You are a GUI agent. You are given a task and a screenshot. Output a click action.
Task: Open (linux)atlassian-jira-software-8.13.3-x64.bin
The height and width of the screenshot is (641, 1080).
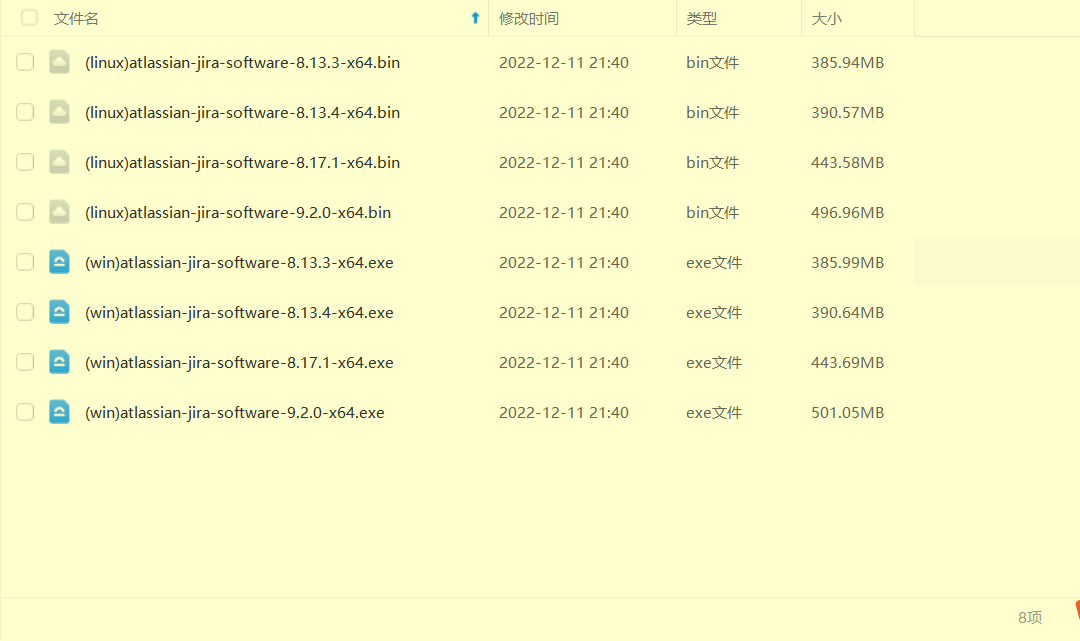[x=242, y=63]
